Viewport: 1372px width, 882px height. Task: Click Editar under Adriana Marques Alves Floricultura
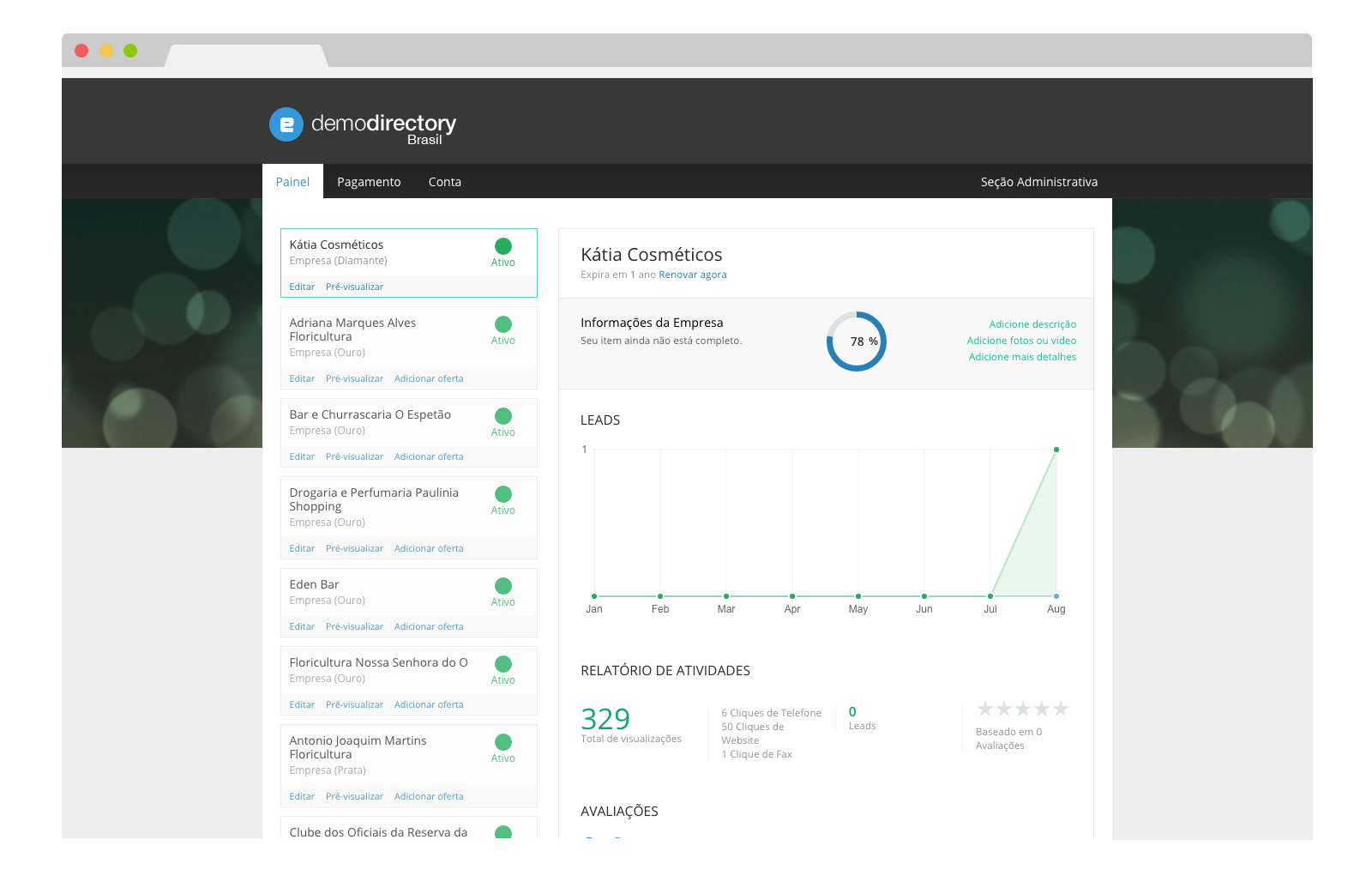[x=302, y=378]
